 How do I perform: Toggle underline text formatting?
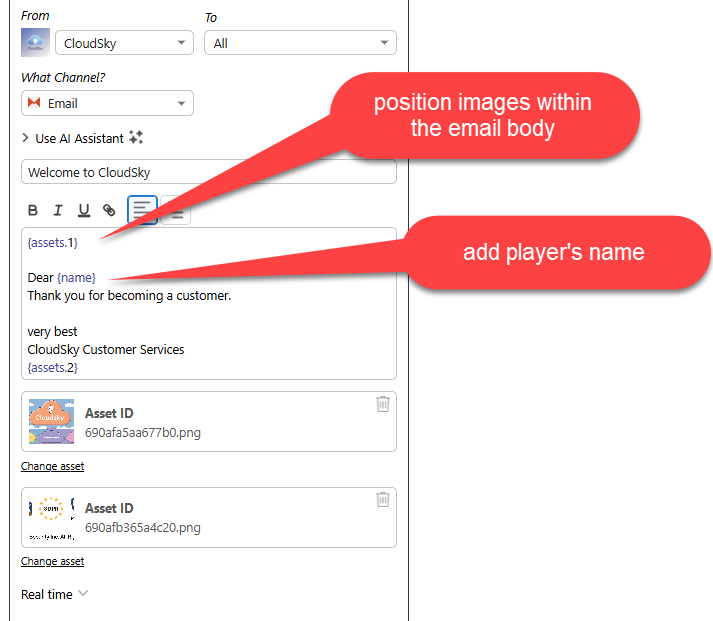click(x=84, y=210)
